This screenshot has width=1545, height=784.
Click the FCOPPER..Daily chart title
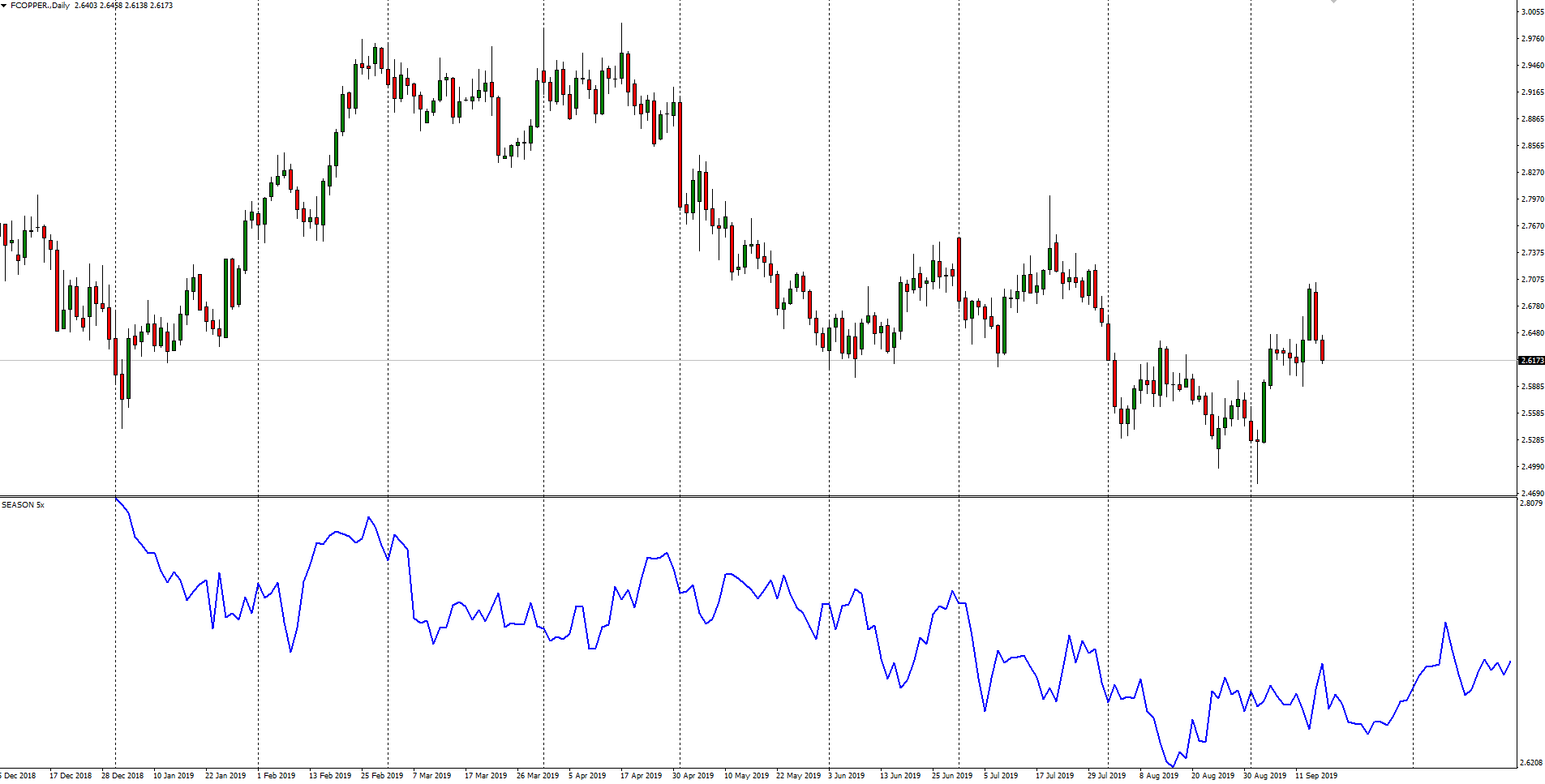click(41, 6)
